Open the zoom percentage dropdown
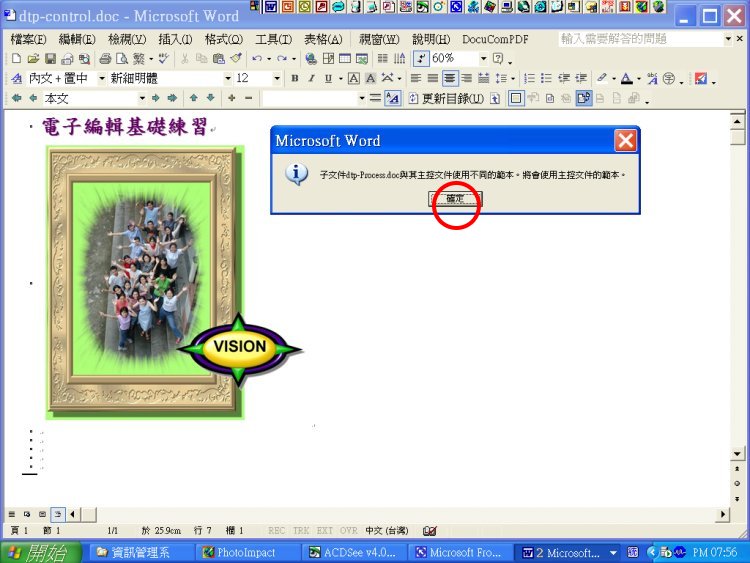Screen dimensions: 750x563 (484, 58)
